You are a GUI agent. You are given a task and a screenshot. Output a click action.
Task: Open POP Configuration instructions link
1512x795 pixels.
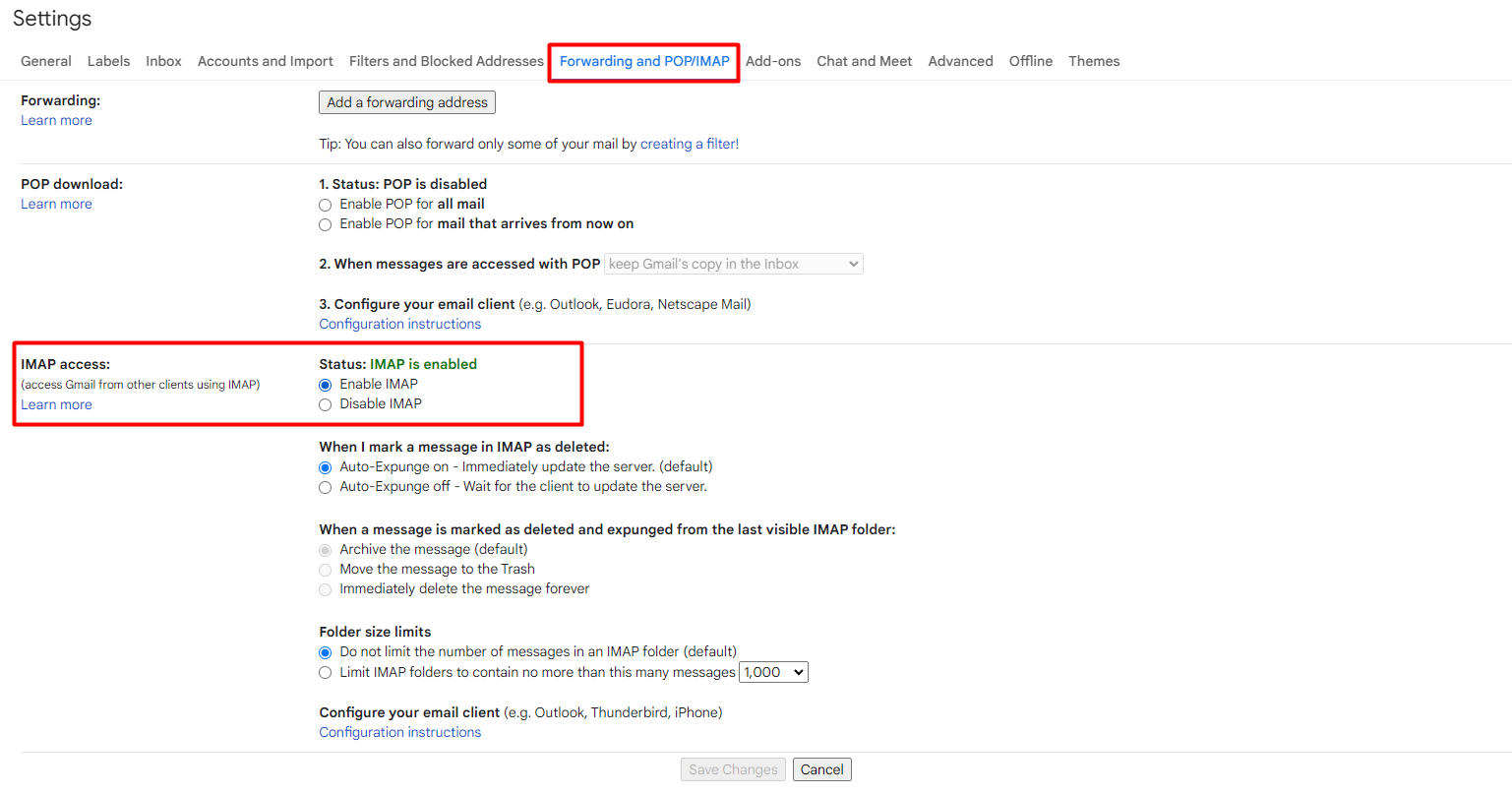point(399,324)
